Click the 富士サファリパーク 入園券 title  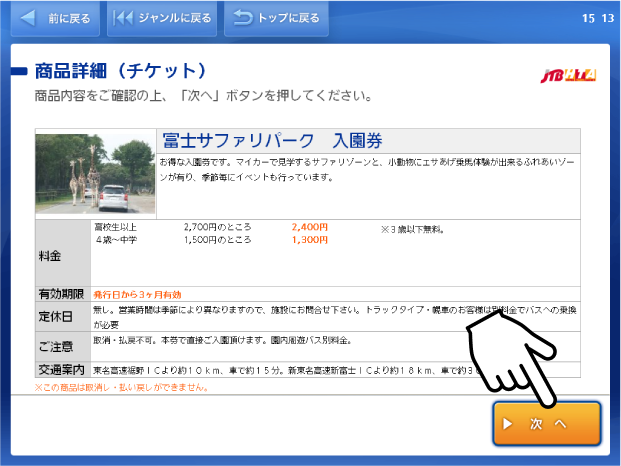coord(272,141)
